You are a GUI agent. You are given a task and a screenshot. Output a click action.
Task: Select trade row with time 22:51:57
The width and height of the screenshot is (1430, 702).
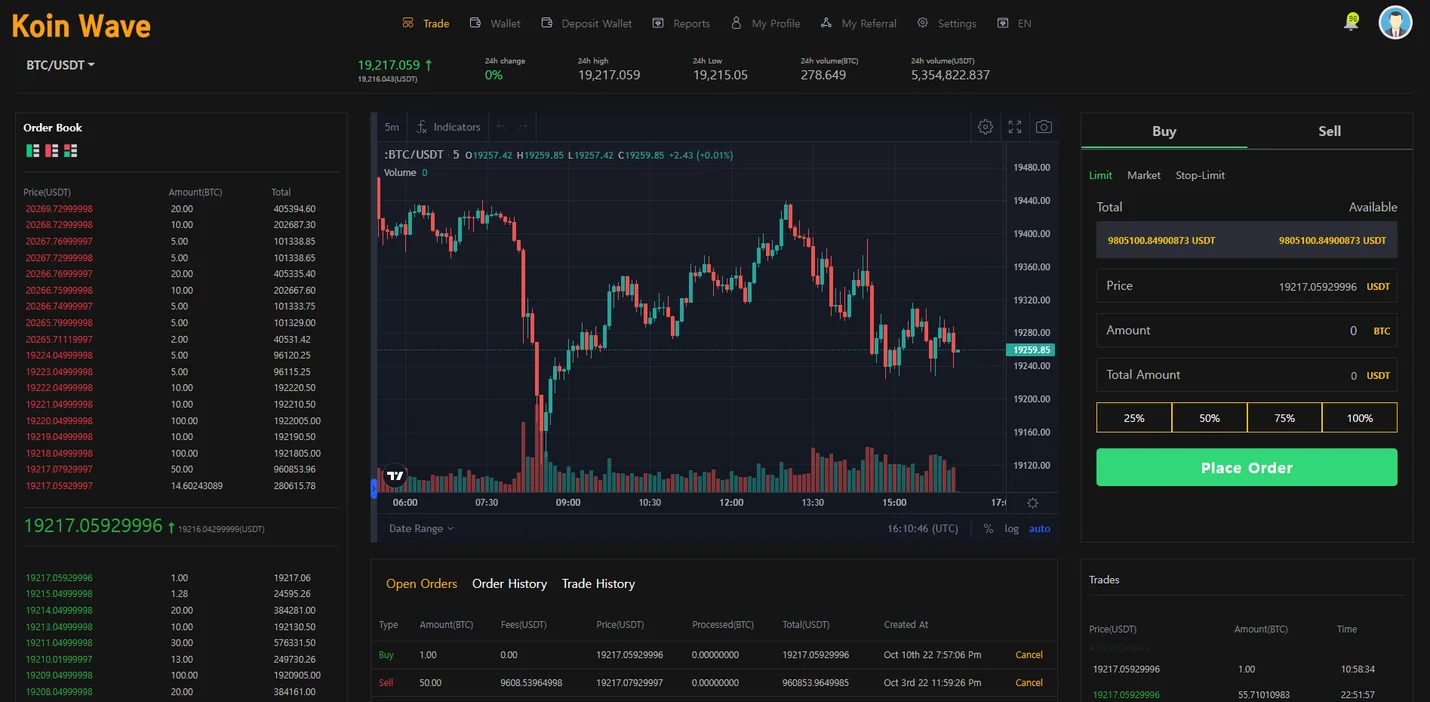click(x=1247, y=694)
